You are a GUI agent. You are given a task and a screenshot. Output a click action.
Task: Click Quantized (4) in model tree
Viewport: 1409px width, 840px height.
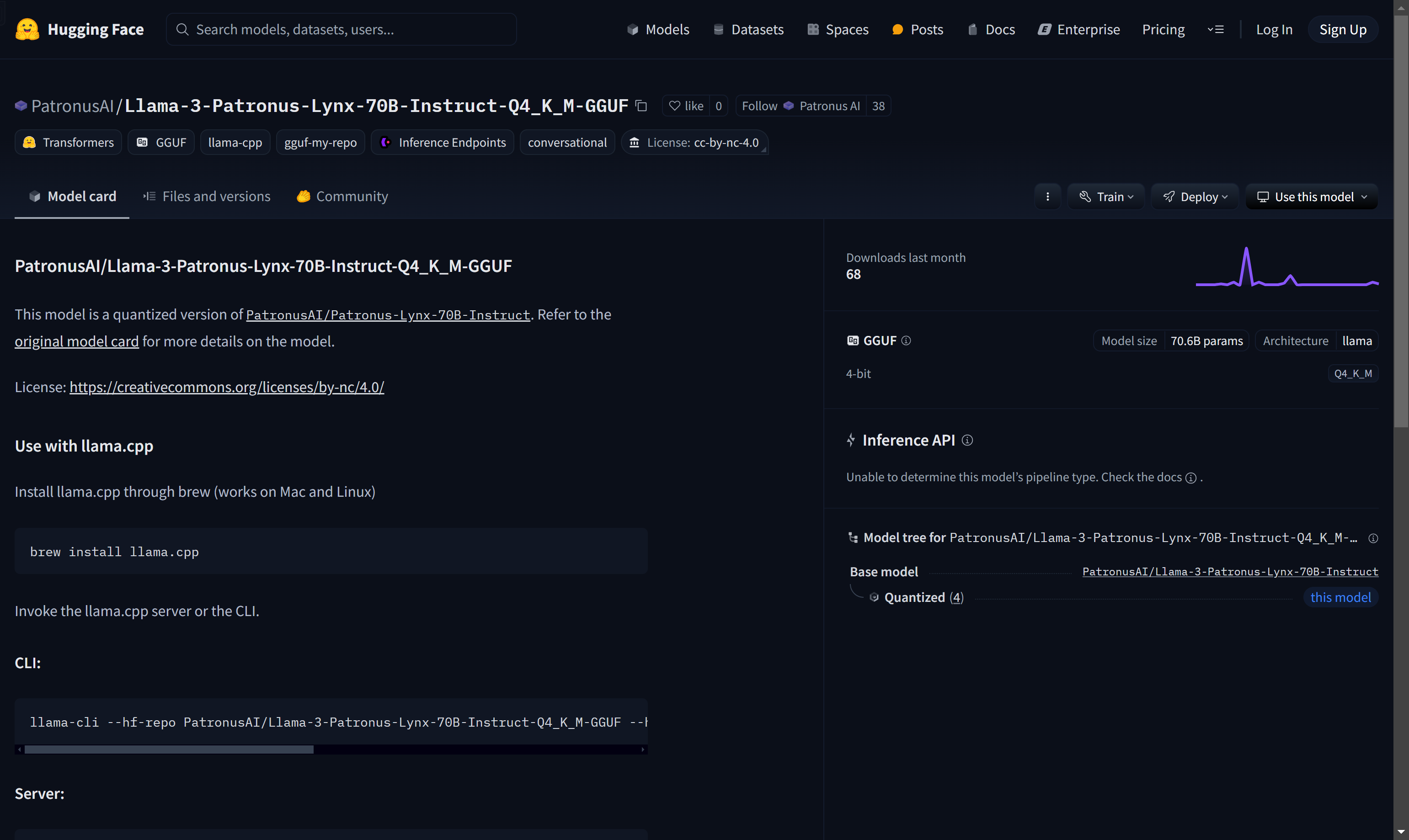(923, 597)
